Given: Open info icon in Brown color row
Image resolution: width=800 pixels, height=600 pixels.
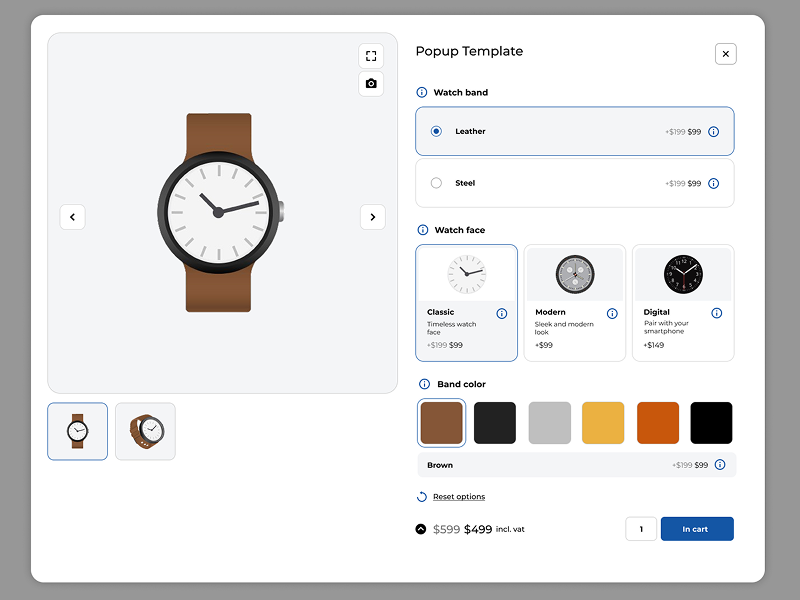Looking at the screenshot, I should pos(720,465).
